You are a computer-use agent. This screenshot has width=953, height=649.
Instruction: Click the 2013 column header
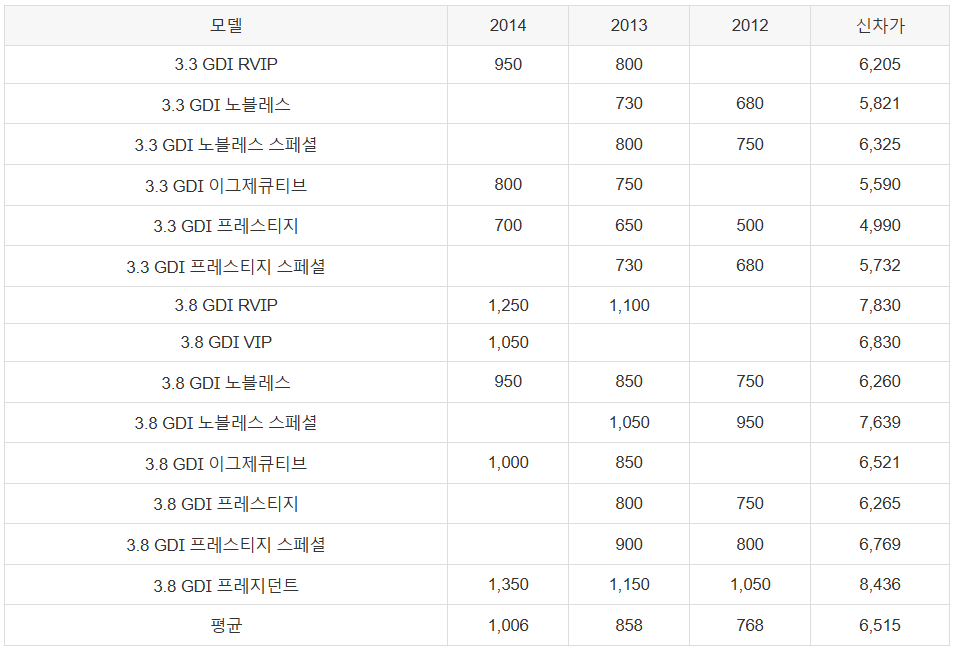coord(628,26)
